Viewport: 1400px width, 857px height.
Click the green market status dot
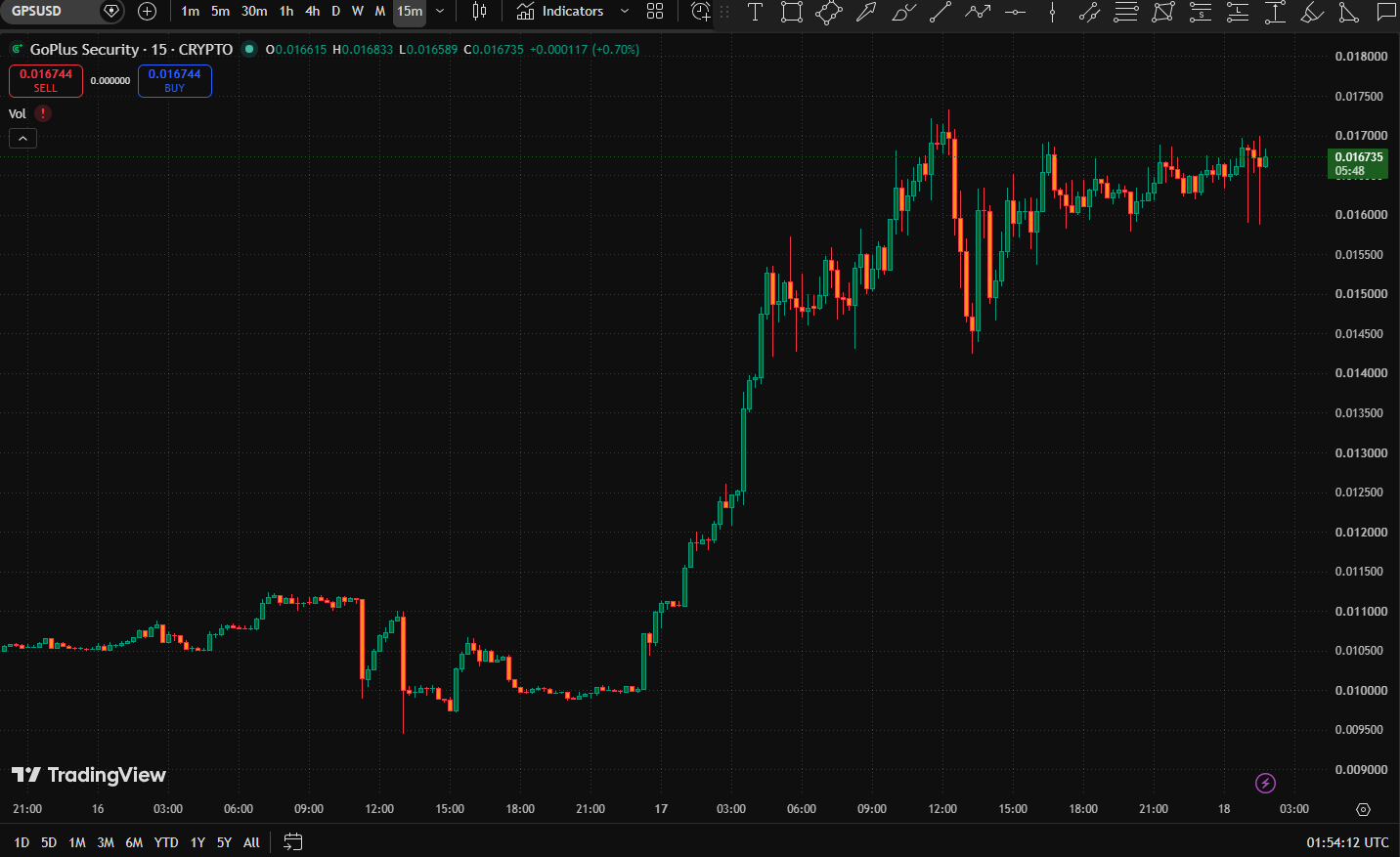(249, 49)
